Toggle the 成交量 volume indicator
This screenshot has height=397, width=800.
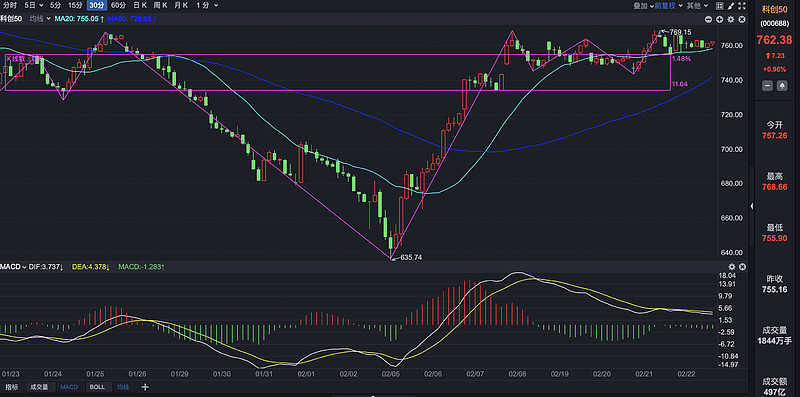pos(38,387)
